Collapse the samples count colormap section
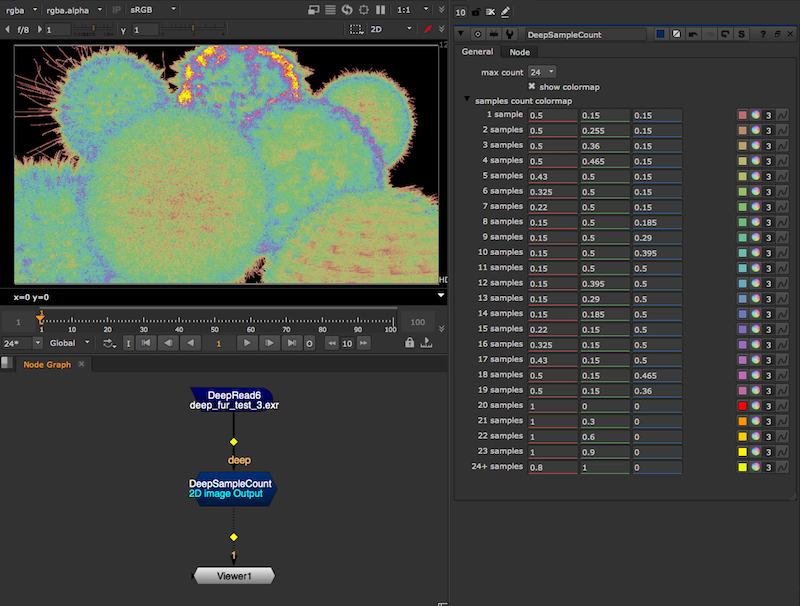The image size is (800, 606). 467,100
